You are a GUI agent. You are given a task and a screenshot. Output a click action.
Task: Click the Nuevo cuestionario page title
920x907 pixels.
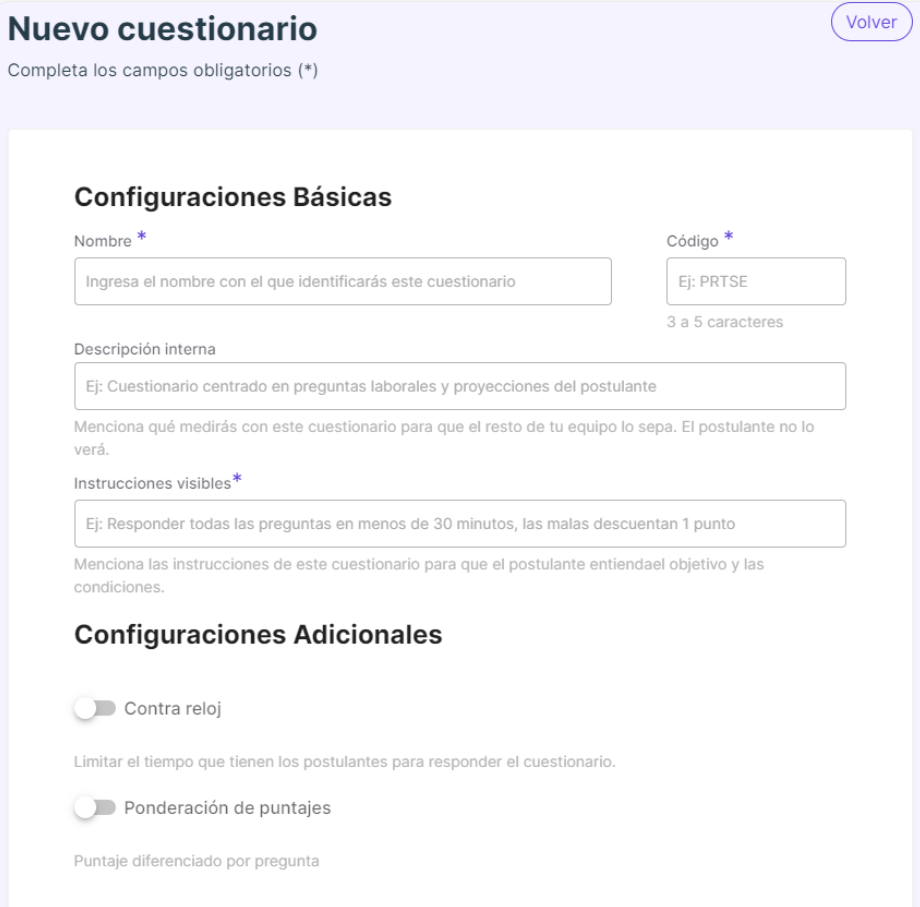click(163, 29)
